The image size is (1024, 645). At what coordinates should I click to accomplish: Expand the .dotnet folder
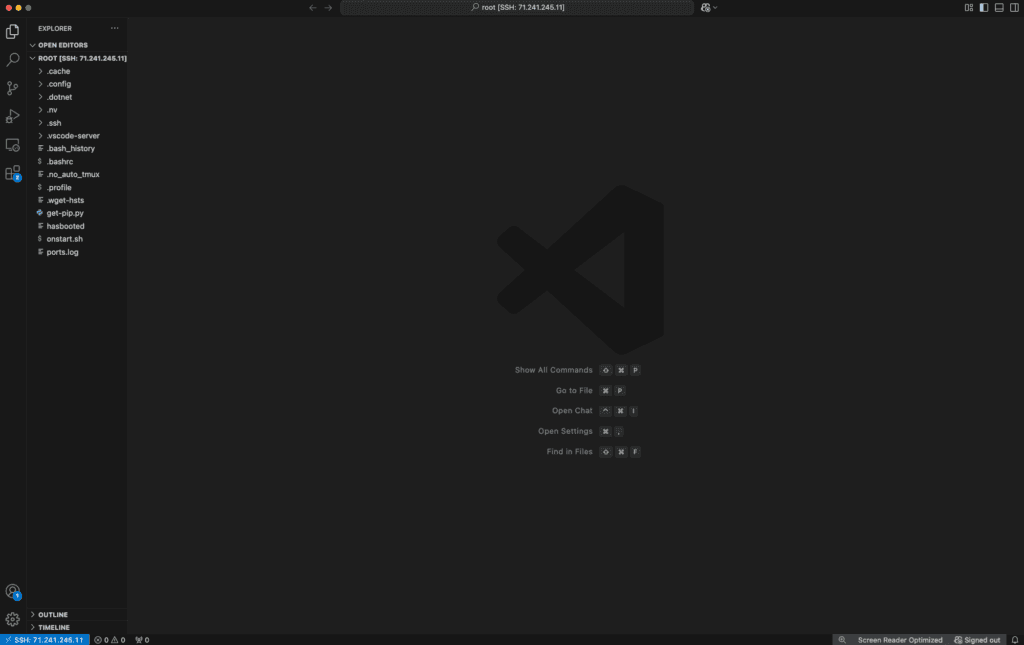(x=77, y=97)
